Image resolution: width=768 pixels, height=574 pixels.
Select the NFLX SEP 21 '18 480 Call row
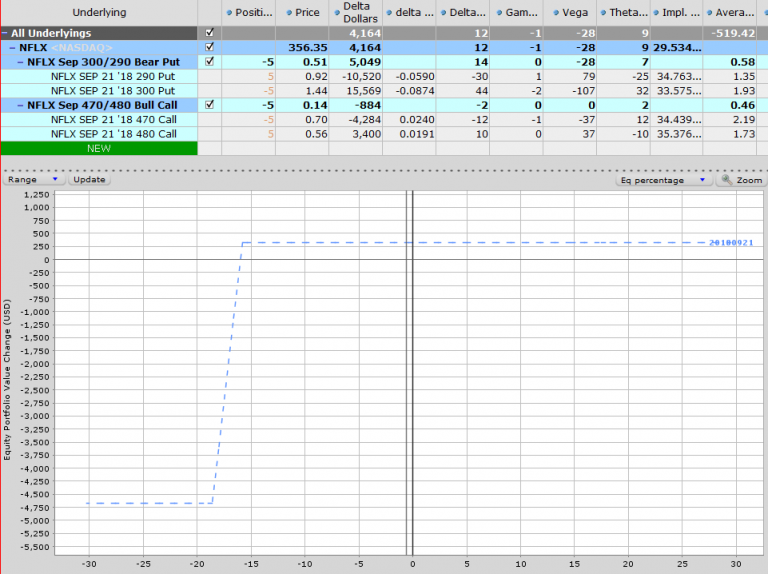click(x=113, y=133)
